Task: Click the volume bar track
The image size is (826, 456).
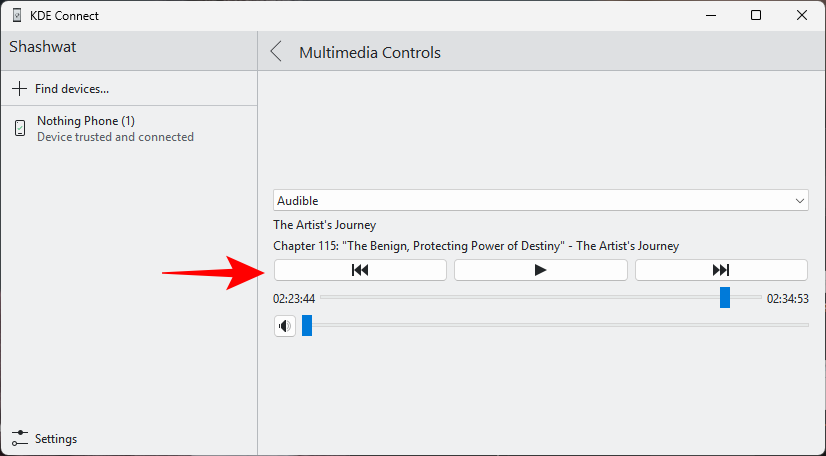Action: pyautogui.click(x=560, y=326)
